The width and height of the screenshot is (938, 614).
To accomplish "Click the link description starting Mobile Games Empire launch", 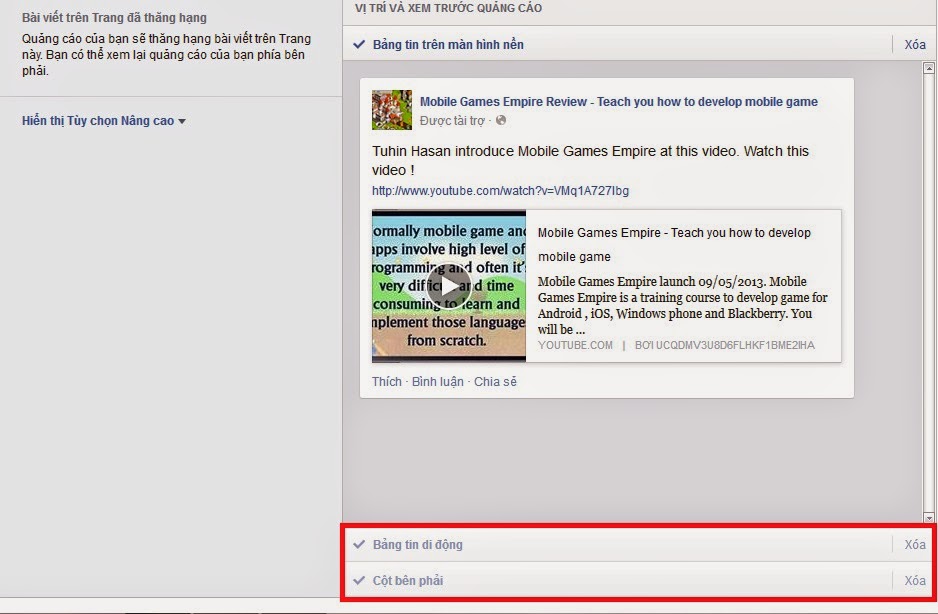I will [x=683, y=305].
